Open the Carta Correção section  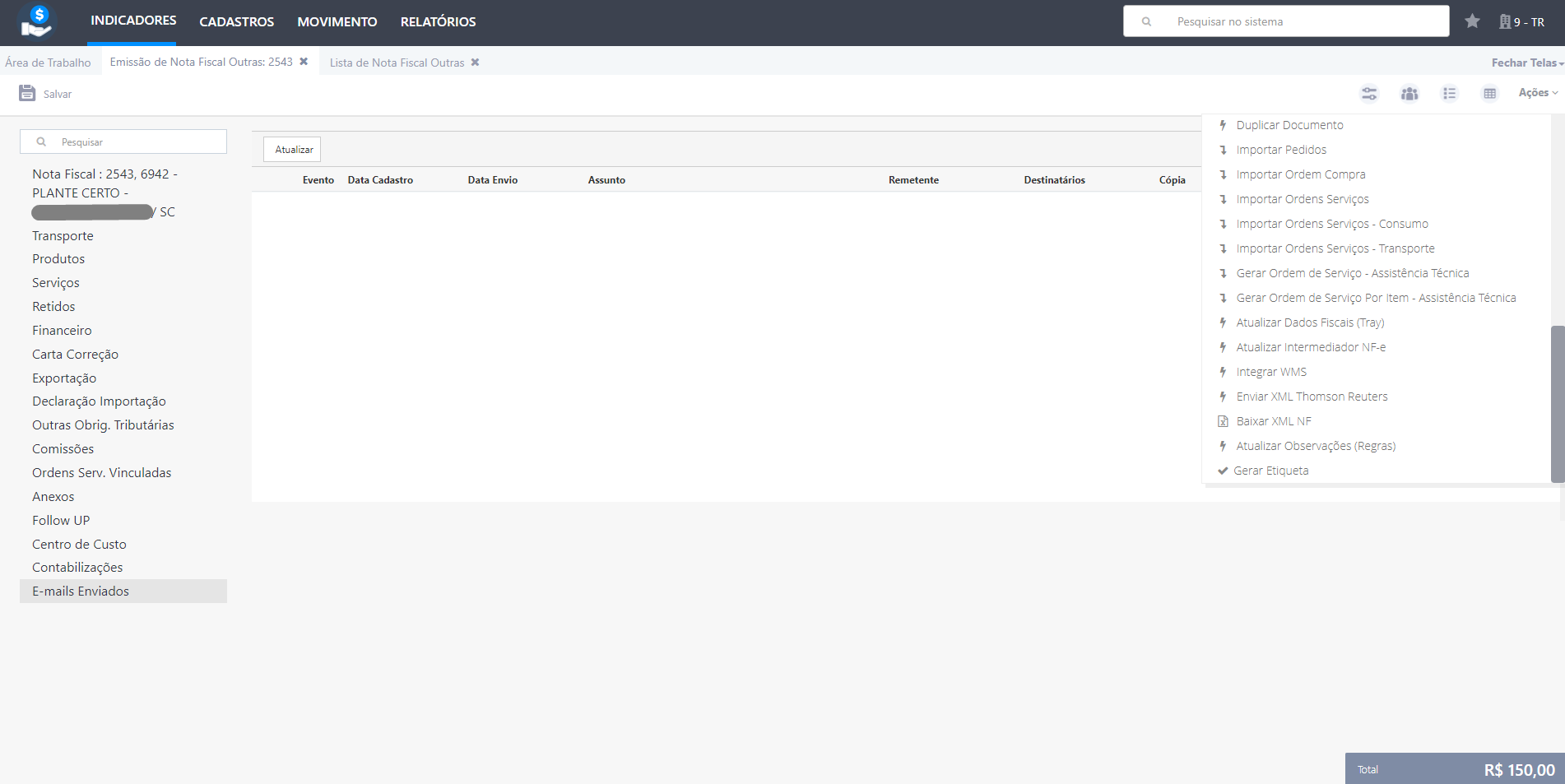click(75, 355)
